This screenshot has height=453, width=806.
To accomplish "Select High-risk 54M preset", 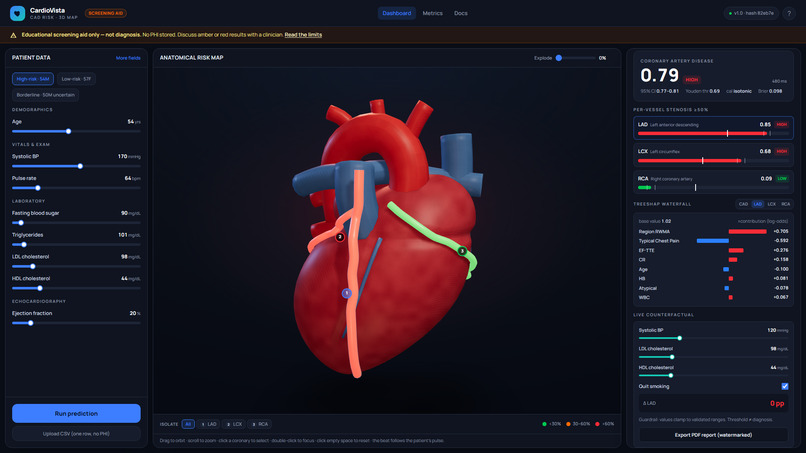I will point(33,79).
